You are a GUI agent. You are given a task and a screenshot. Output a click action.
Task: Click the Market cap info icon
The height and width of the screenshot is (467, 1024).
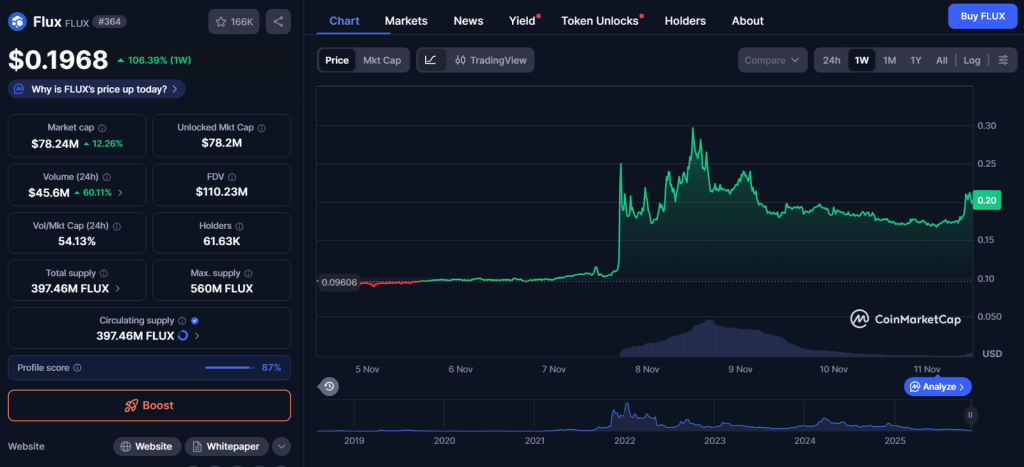coord(103,128)
